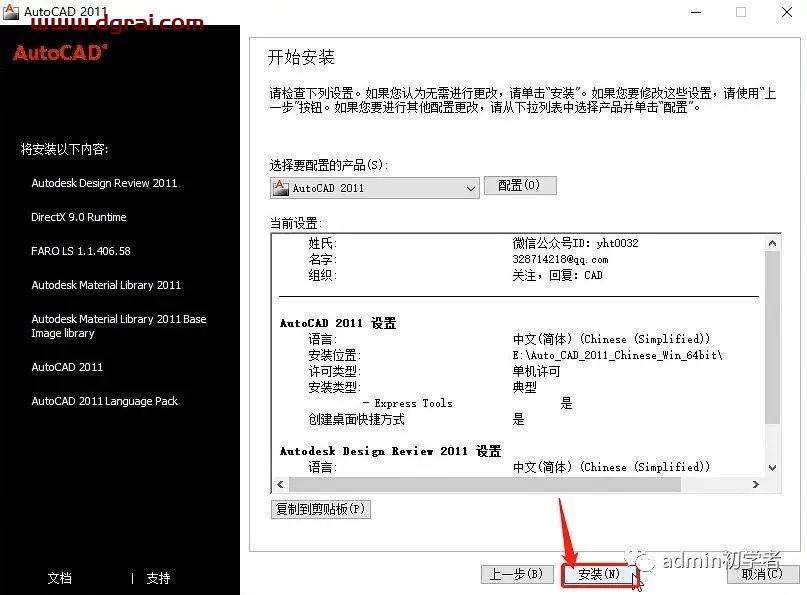This screenshot has height=595, width=807.
Task: Click the horizontal scroll-right arrow
Action: (756, 484)
